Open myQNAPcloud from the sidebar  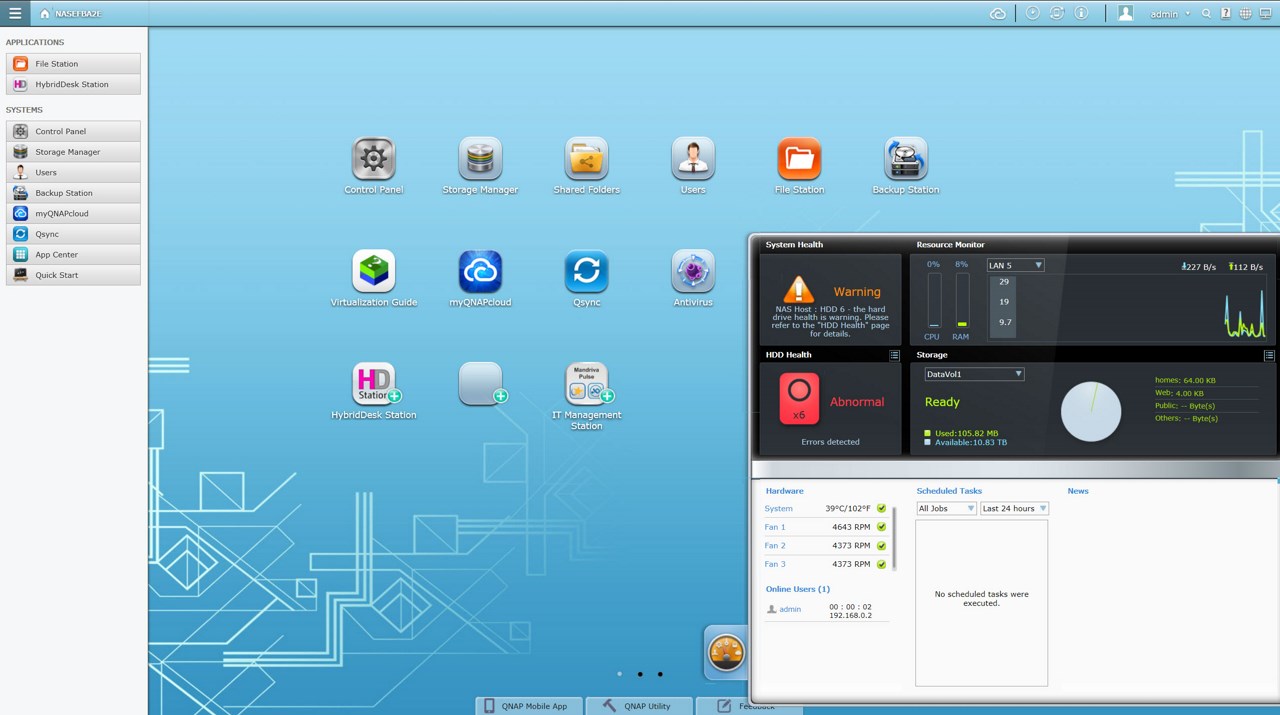coord(73,213)
